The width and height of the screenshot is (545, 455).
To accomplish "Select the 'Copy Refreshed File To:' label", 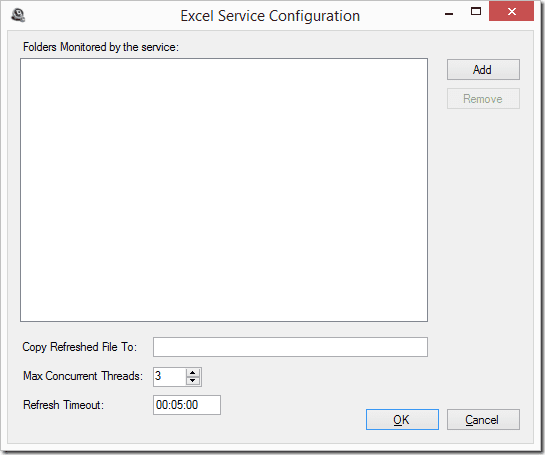I will point(80,347).
